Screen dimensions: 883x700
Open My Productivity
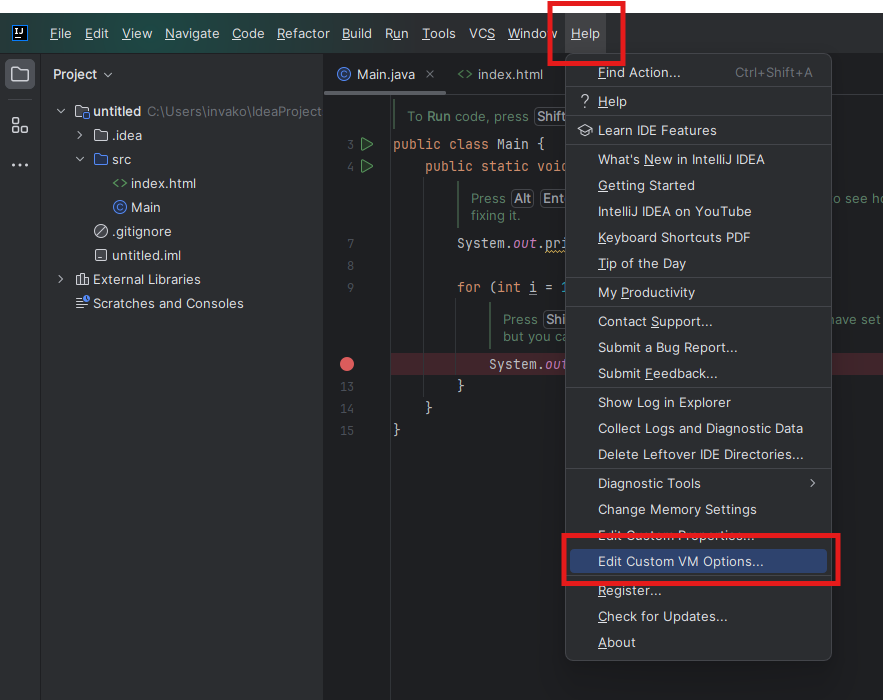(698, 292)
